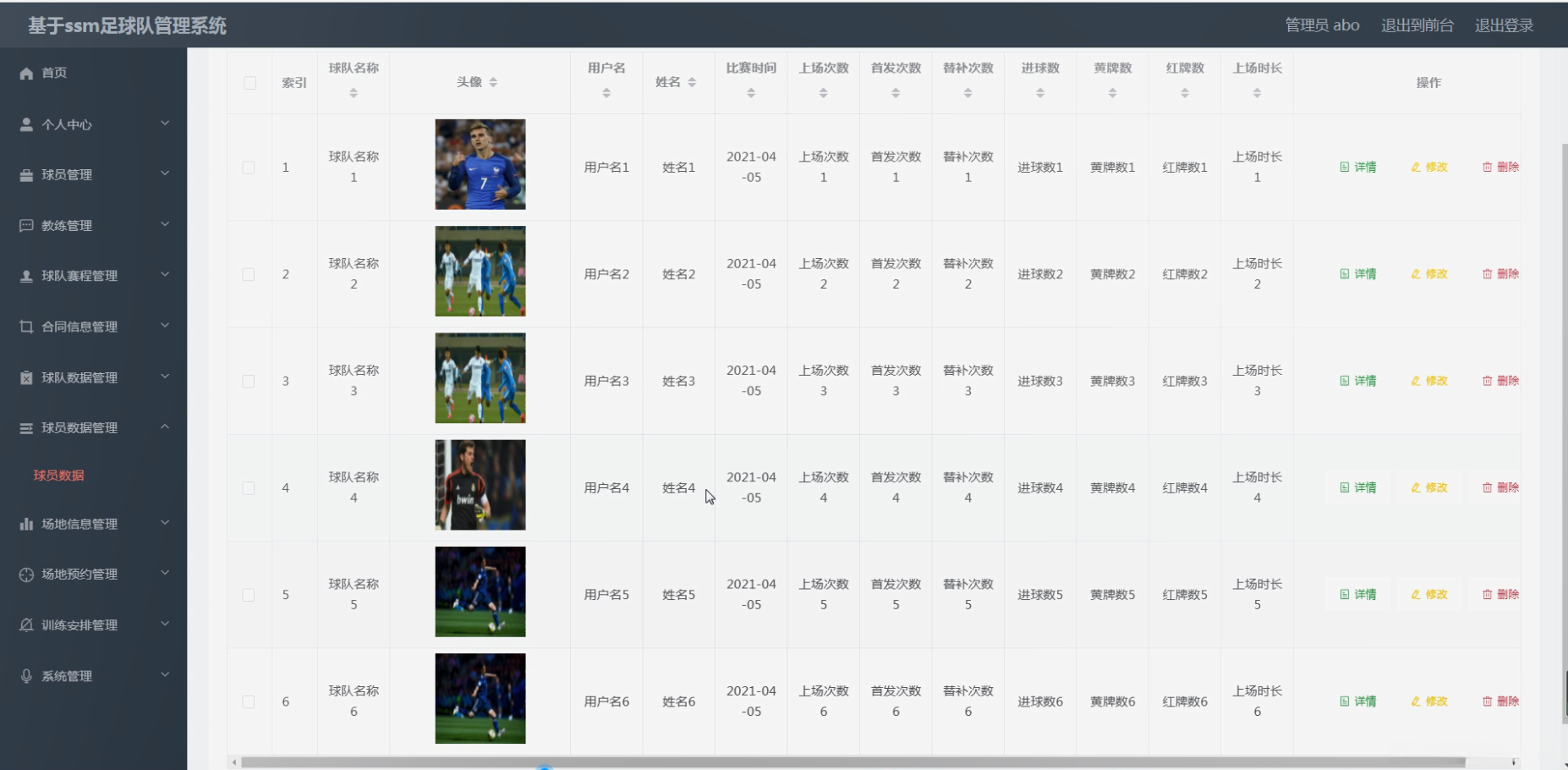Click the sort icon under 比赛时间 header
The height and width of the screenshot is (770, 1568).
(751, 93)
